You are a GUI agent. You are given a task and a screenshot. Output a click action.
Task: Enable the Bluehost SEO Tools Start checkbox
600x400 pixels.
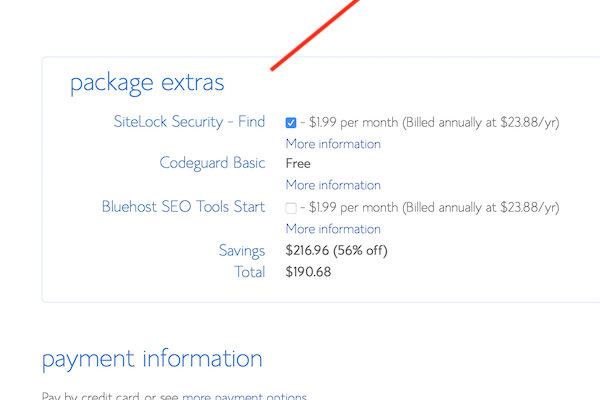click(291, 208)
